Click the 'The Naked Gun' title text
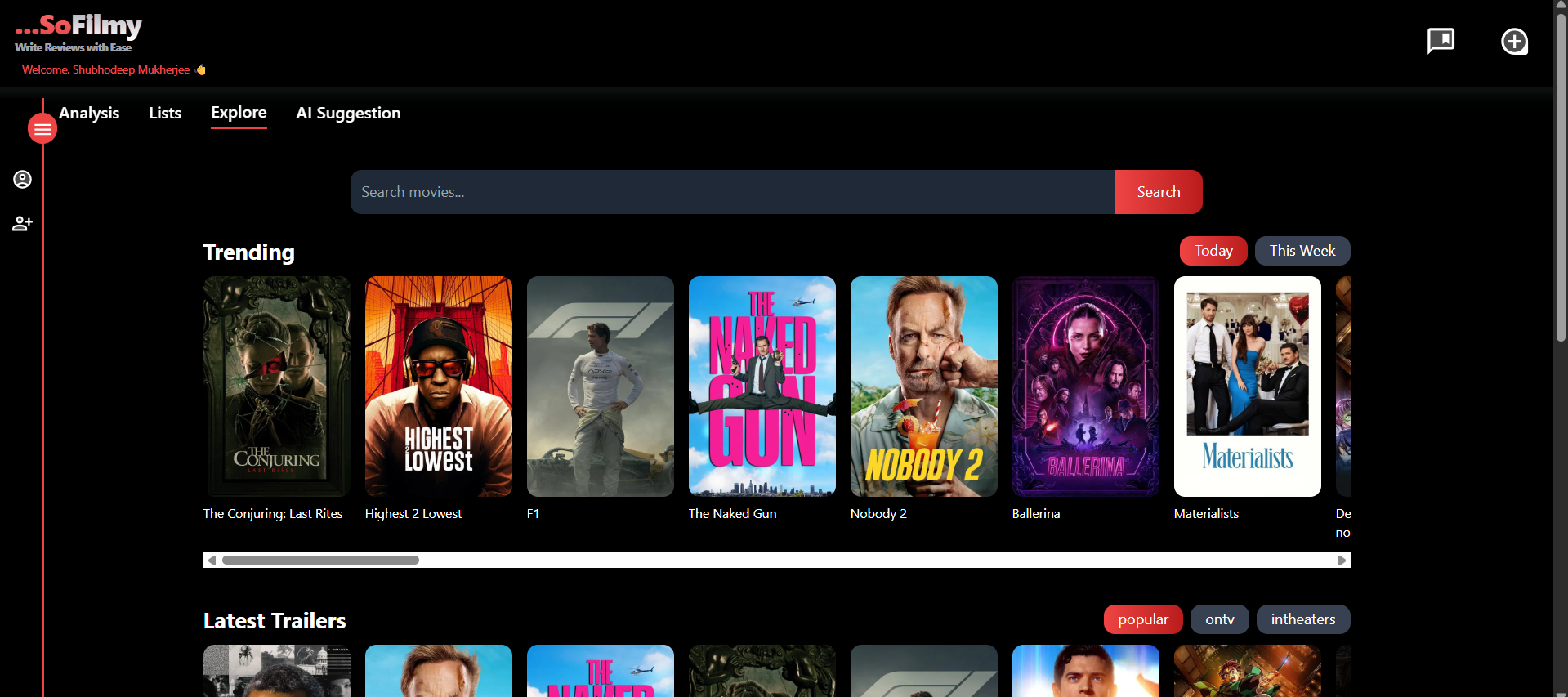 pos(733,514)
